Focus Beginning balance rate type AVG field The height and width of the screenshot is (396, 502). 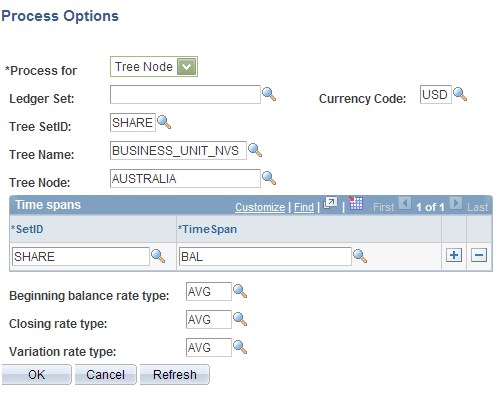click(x=209, y=291)
